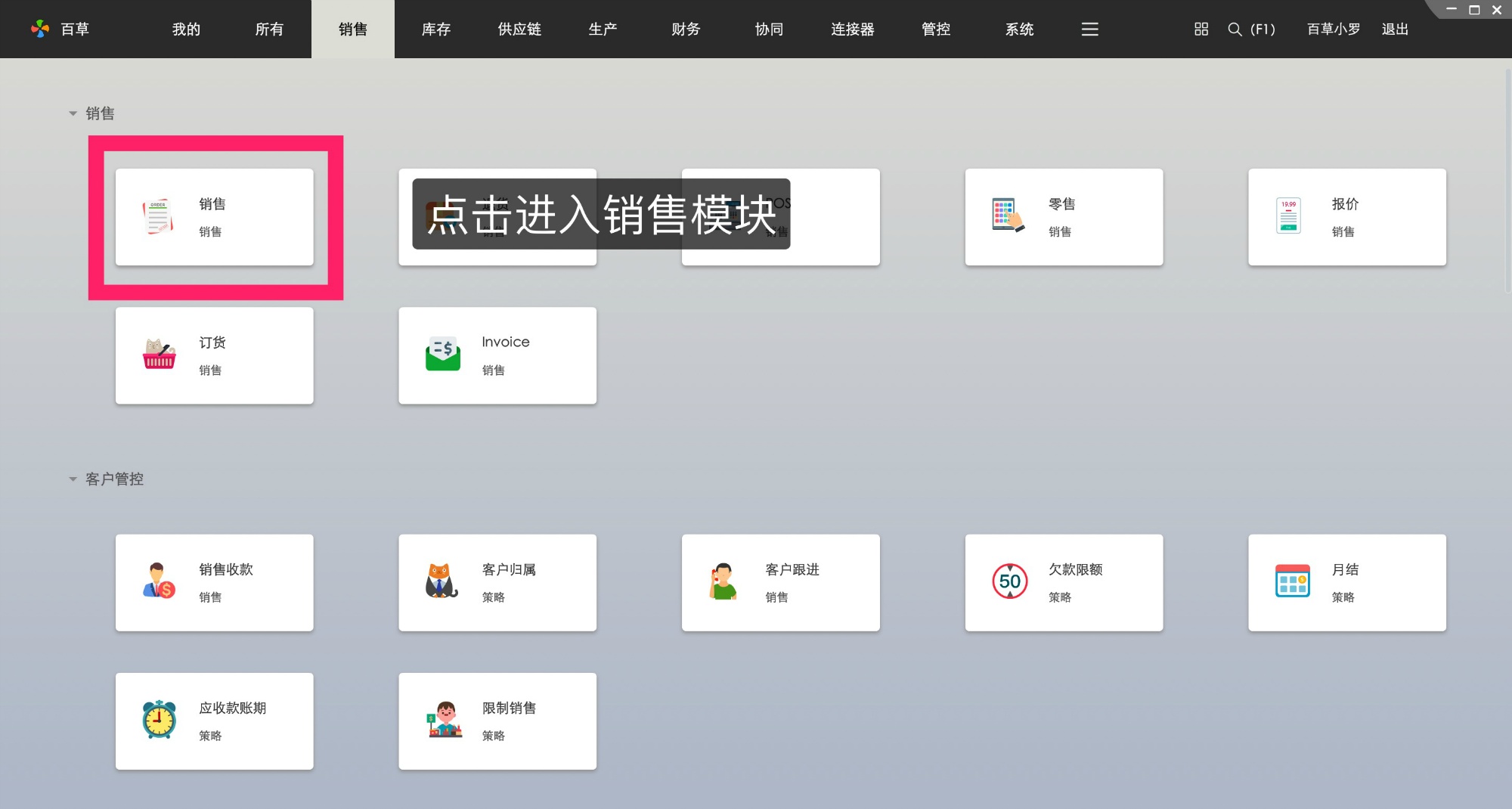Open the 订货 ordering module
Viewport: 1512px width, 809px height.
[214, 355]
